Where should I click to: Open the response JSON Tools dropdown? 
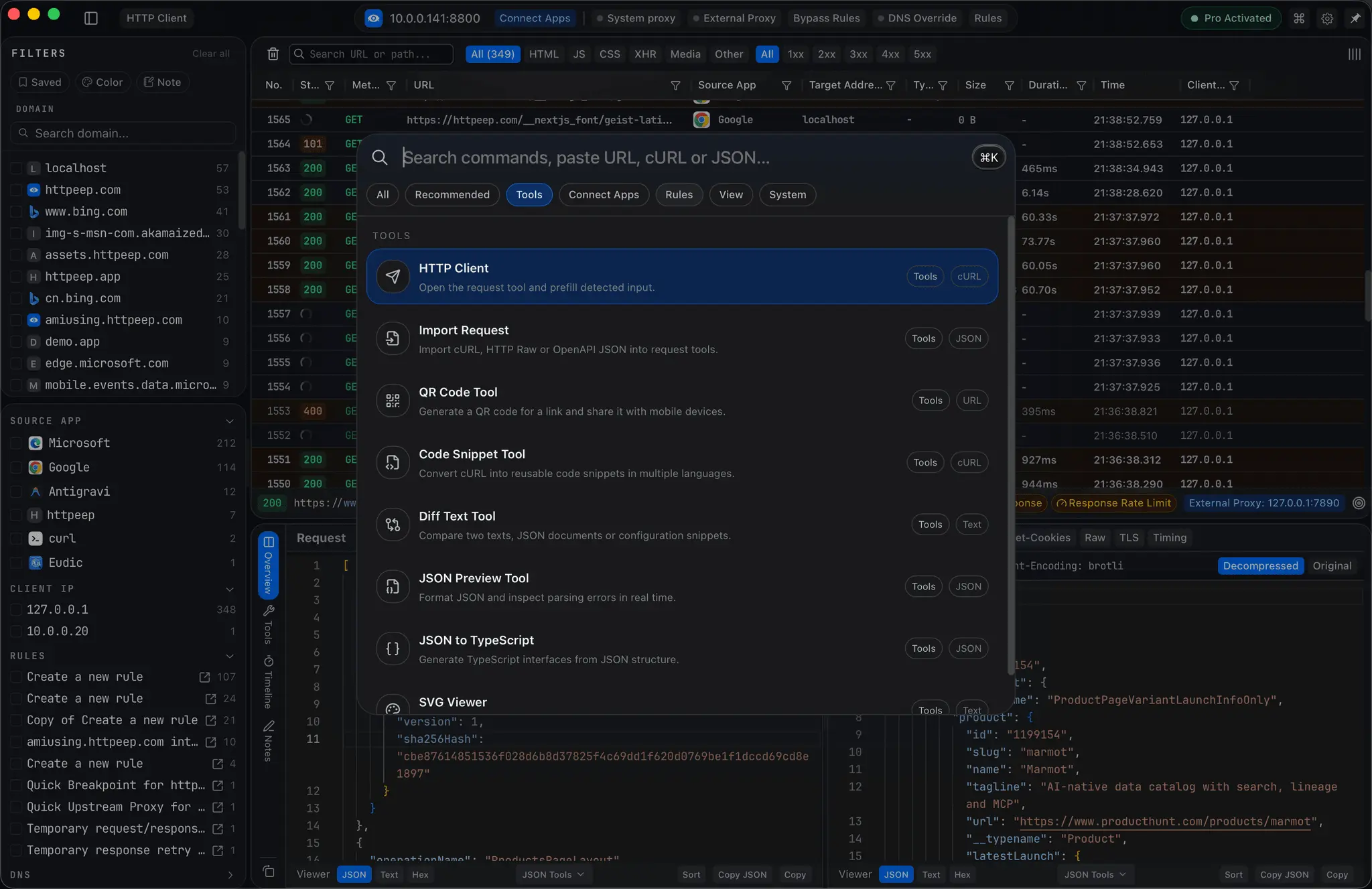click(1095, 874)
